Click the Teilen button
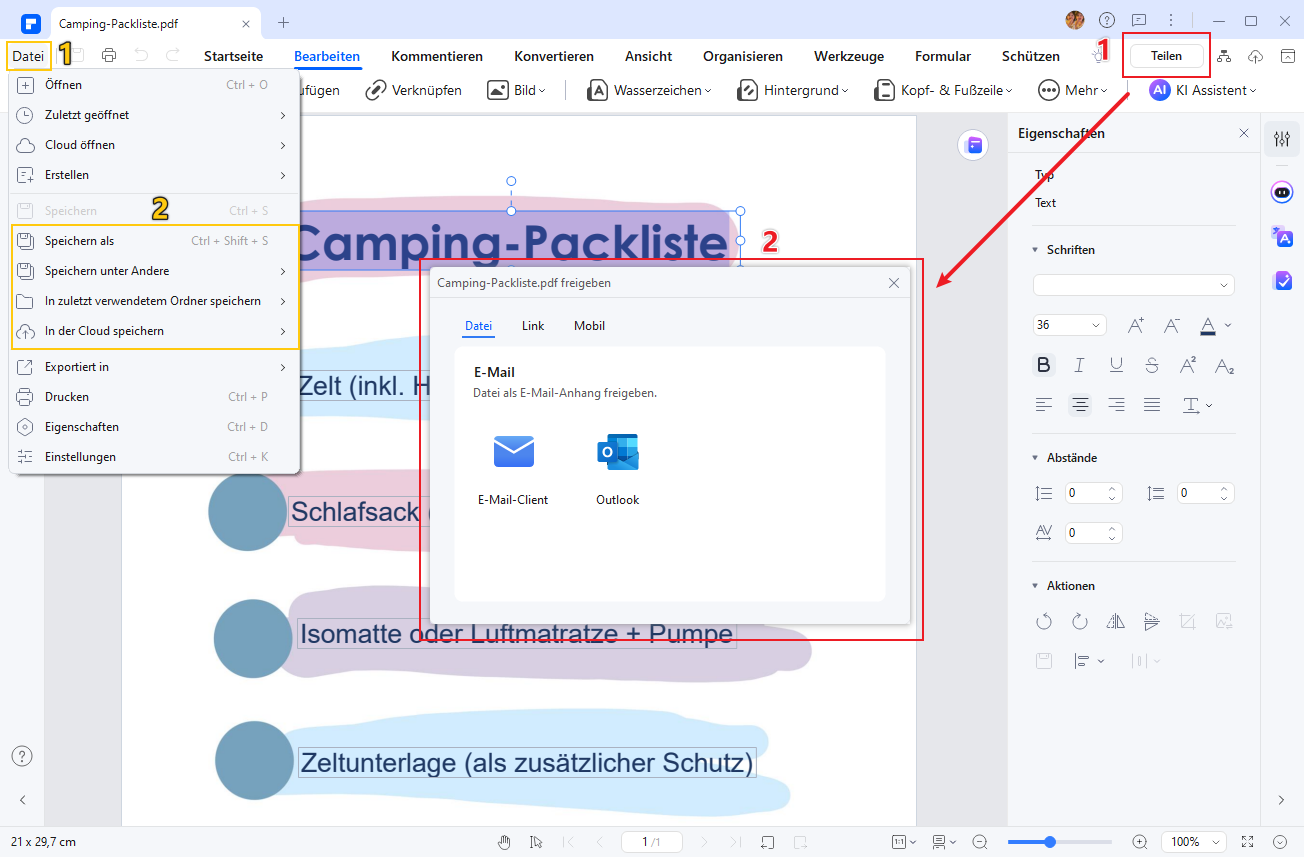Screen dimensions: 1304x857 (1166, 55)
